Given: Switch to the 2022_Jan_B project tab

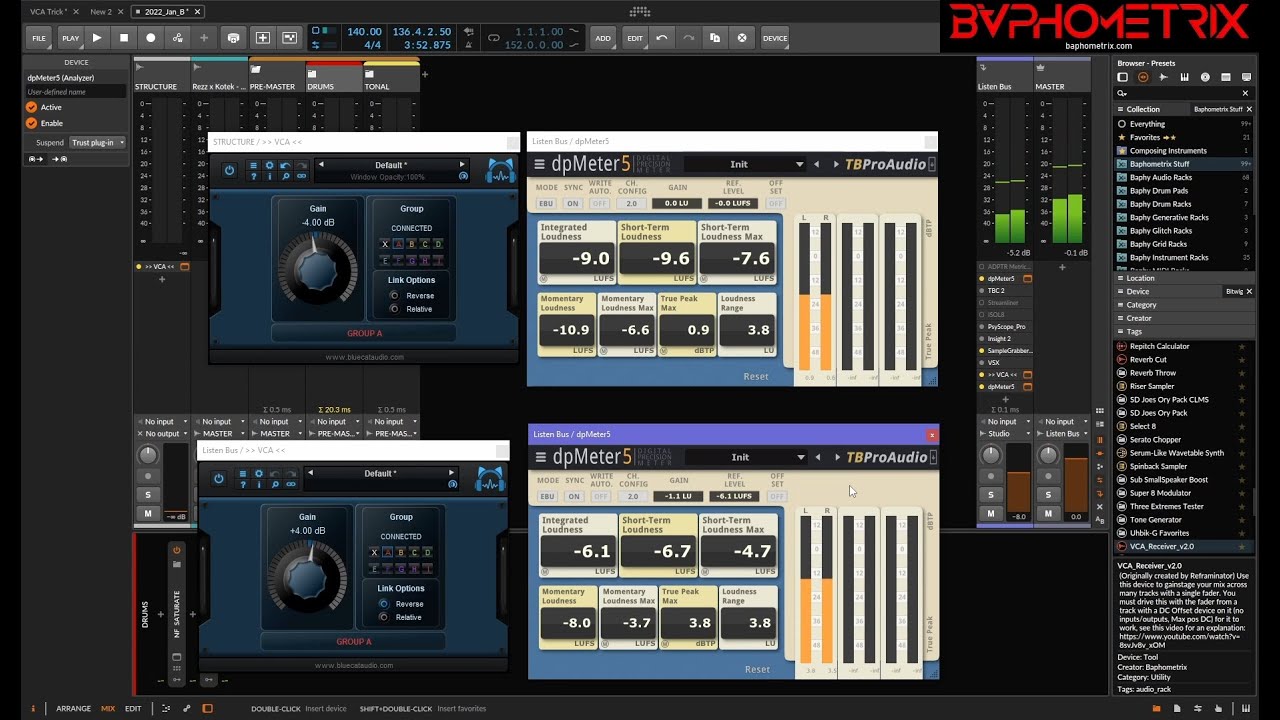Looking at the screenshot, I should click(168, 12).
